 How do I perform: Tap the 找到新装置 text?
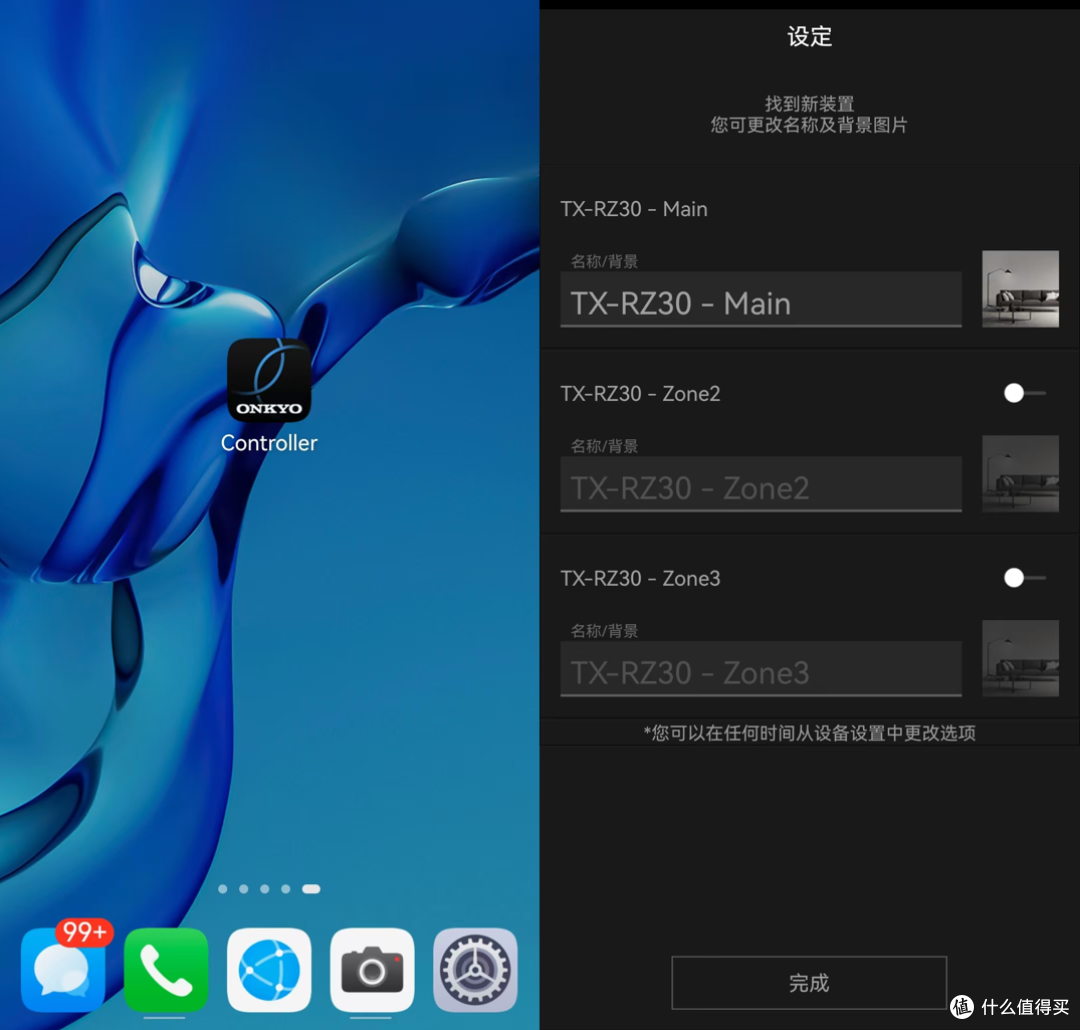[x=809, y=104]
